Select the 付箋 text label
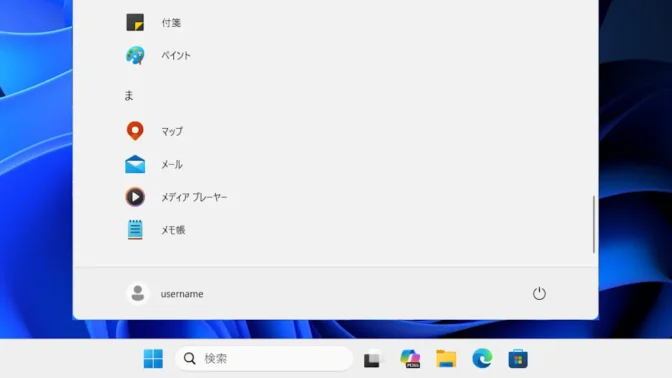This screenshot has width=672, height=378. [171, 23]
